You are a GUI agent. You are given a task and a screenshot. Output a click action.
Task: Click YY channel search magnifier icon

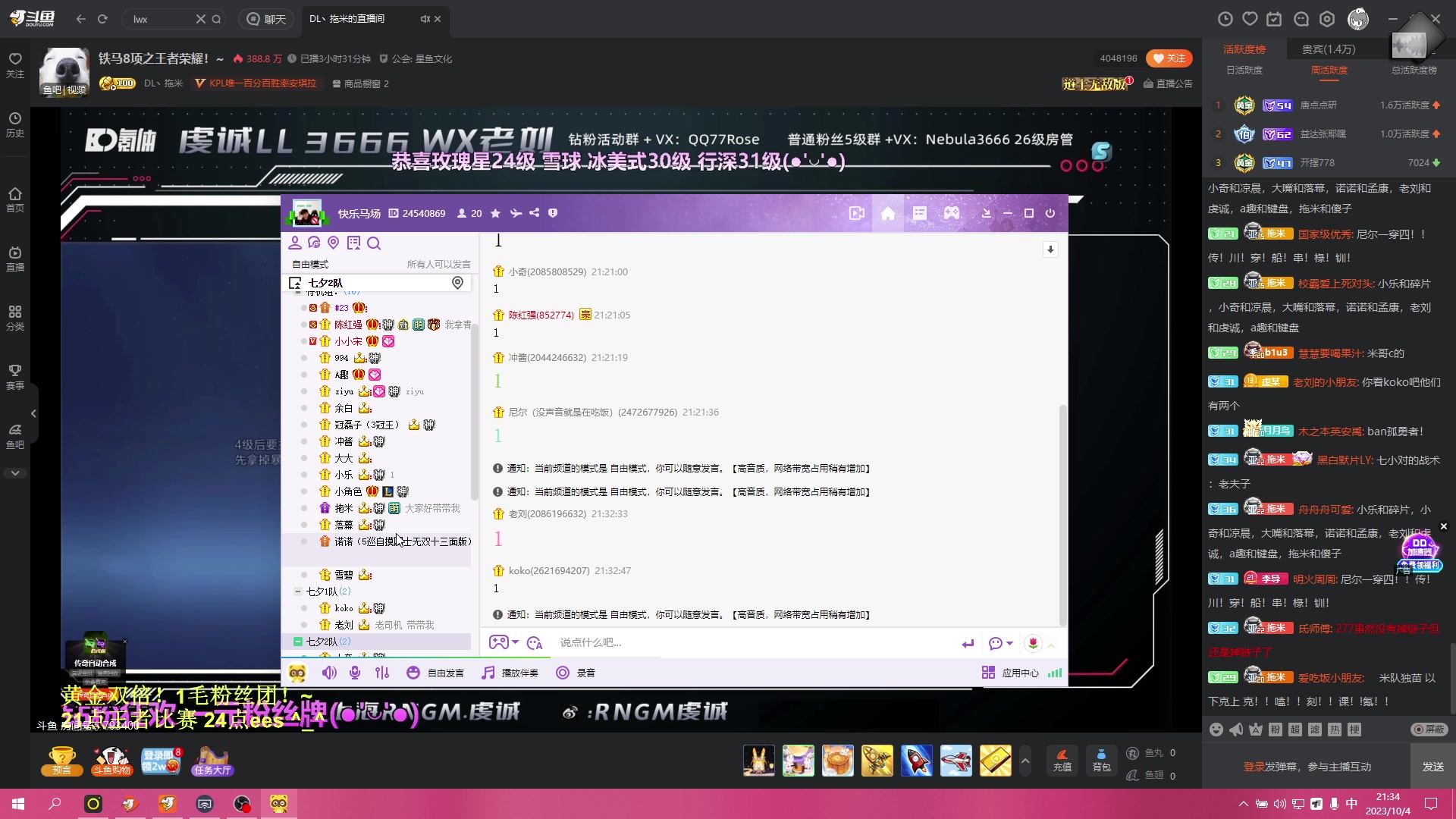point(374,243)
